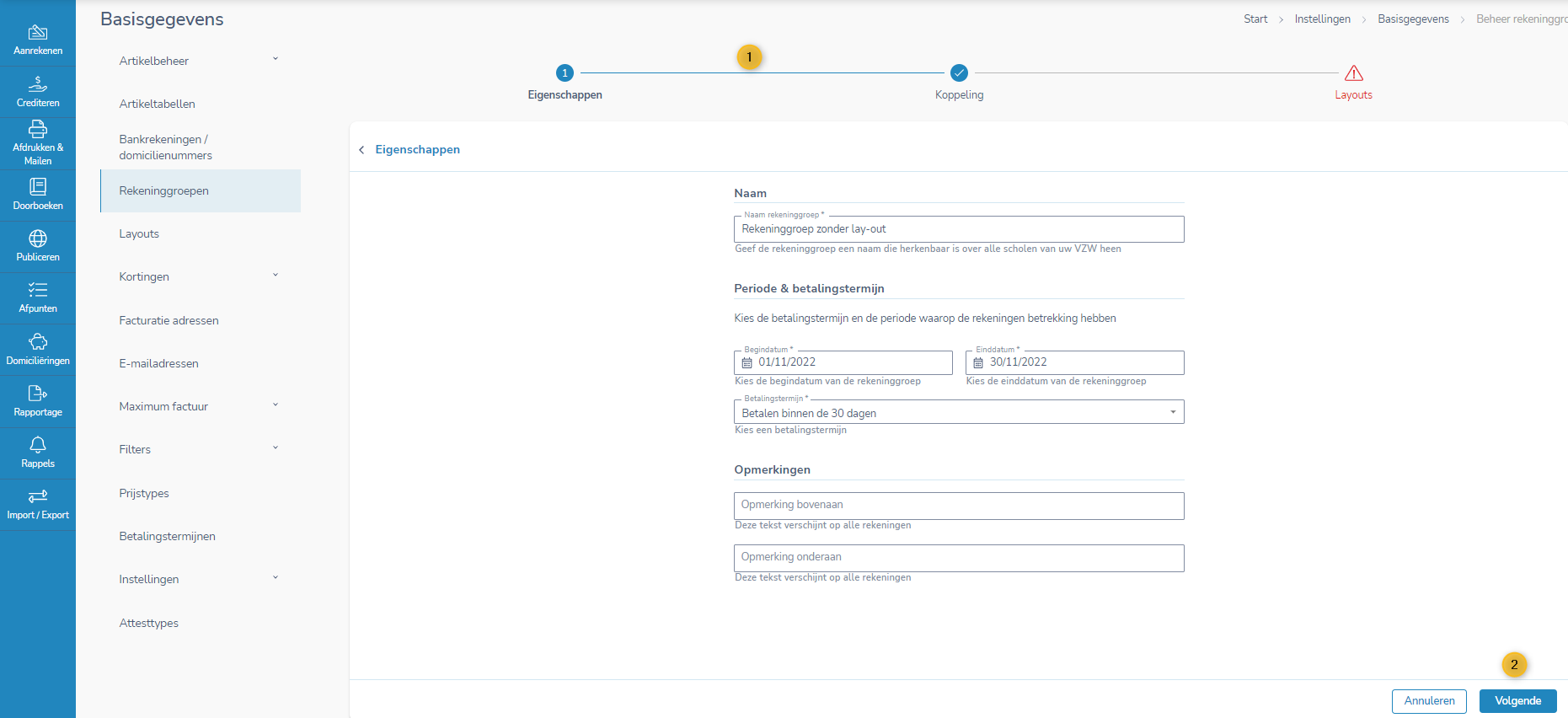The image size is (1568, 718).
Task: Click the Einddatum calendar icon
Action: click(978, 362)
